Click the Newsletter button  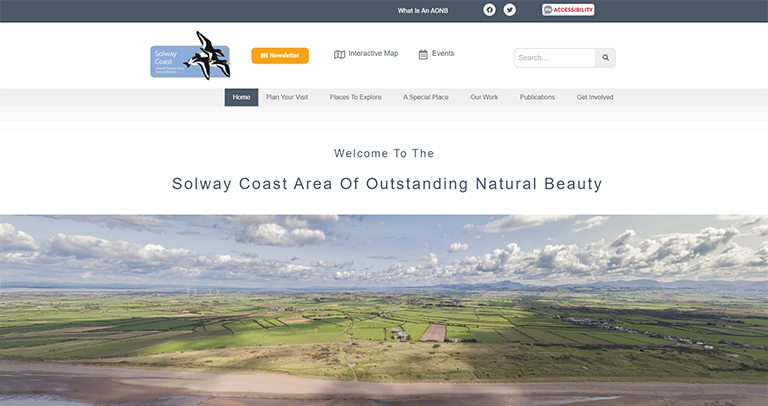(x=280, y=55)
